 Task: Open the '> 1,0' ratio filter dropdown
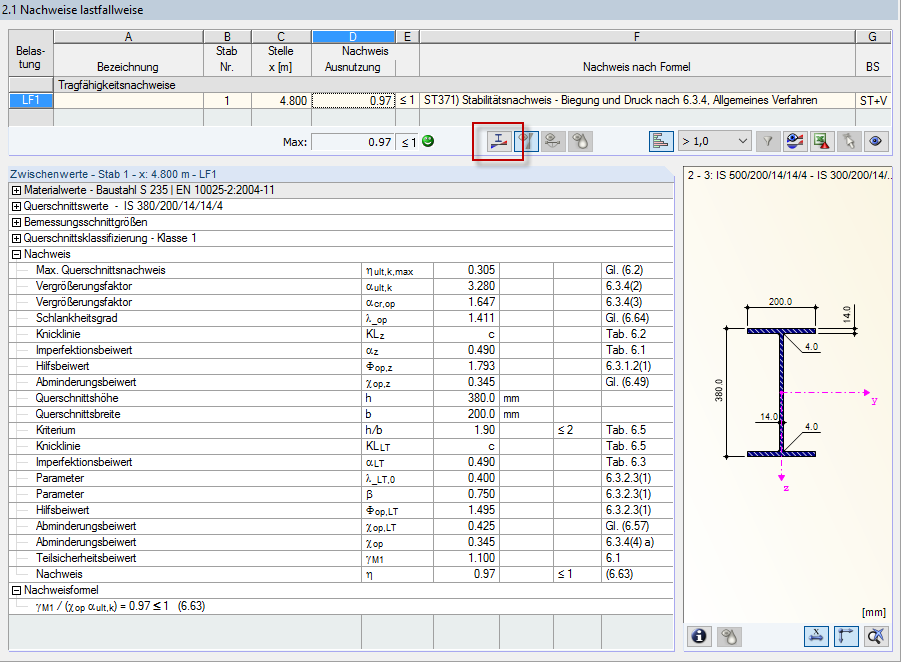(714, 142)
